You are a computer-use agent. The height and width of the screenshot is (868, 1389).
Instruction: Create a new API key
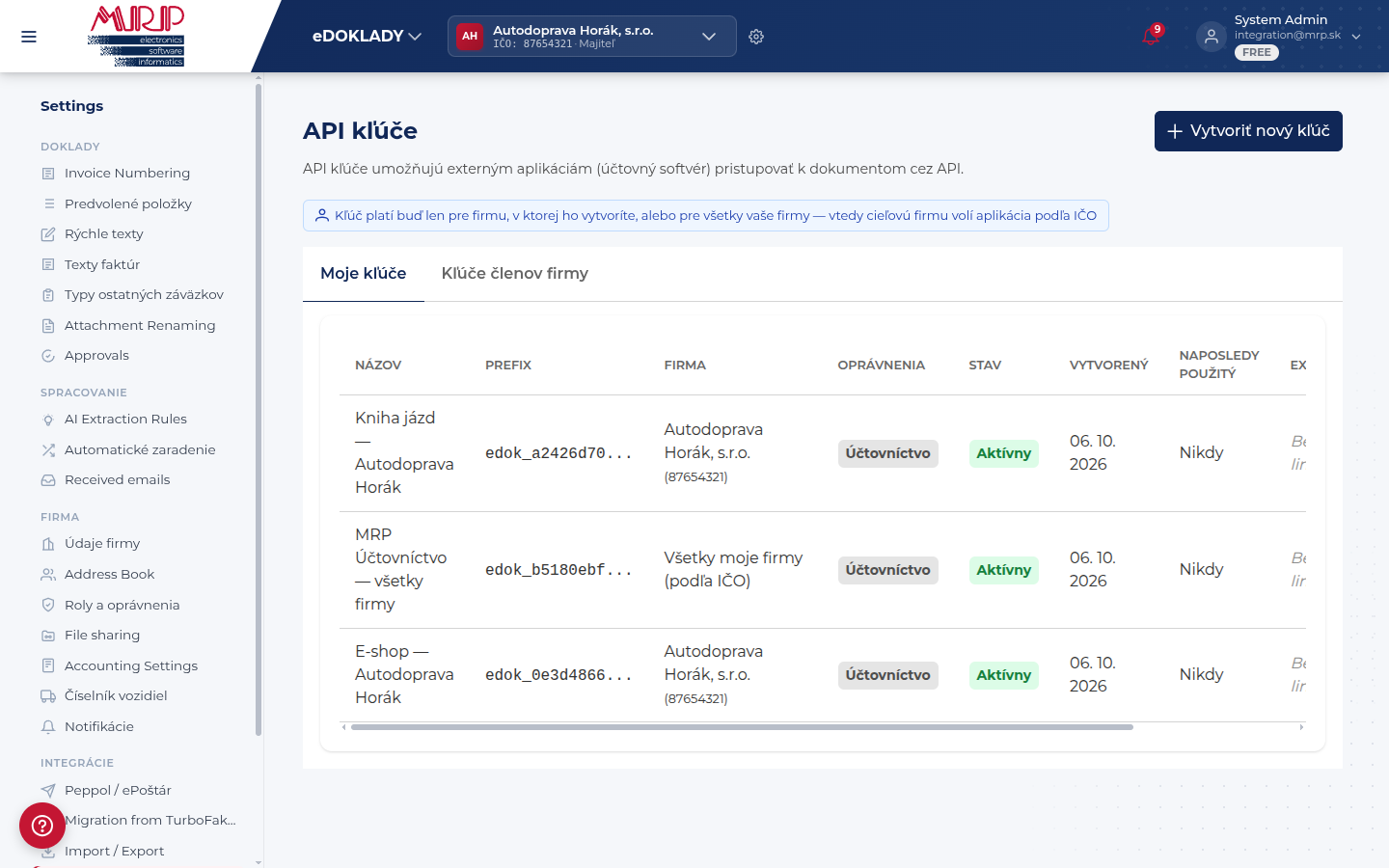(1248, 131)
